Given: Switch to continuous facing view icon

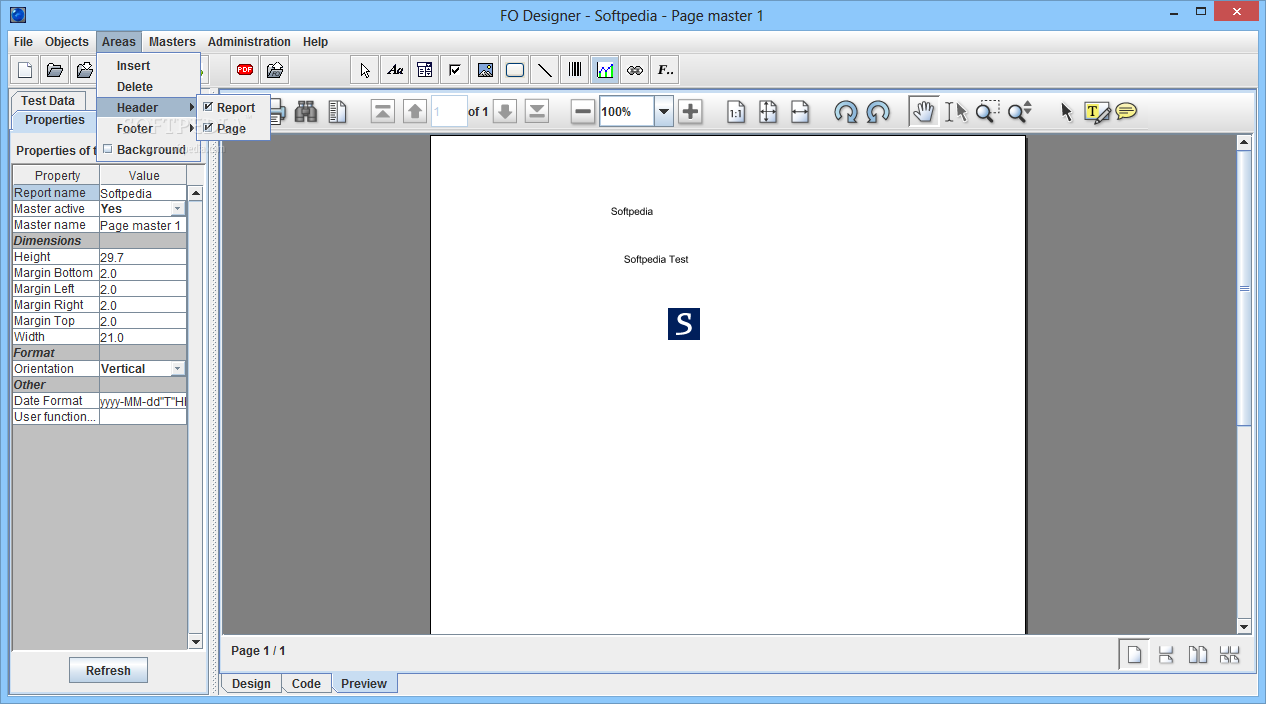Looking at the screenshot, I should [1230, 655].
